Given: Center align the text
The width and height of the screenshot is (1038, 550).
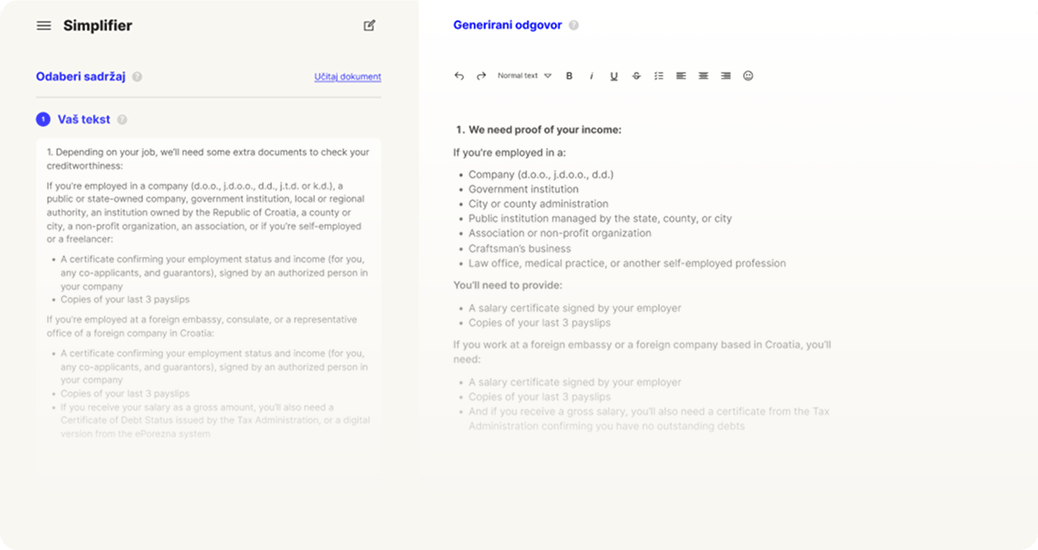Looking at the screenshot, I should (x=703, y=76).
